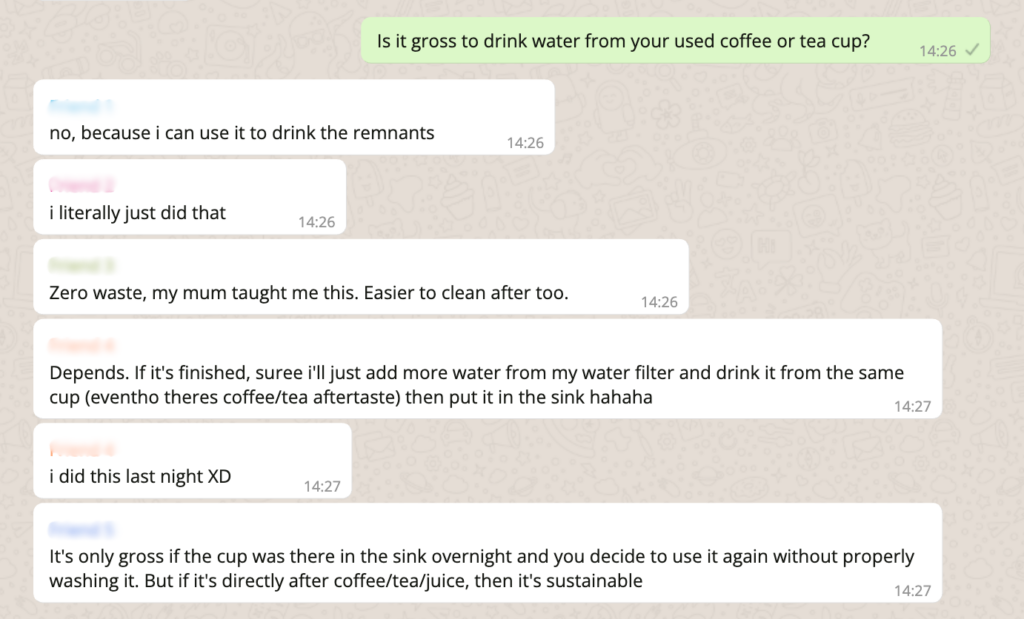This screenshot has height=619, width=1024.
Task: Open sender name above "drink the remnants" message
Action: click(x=82, y=104)
